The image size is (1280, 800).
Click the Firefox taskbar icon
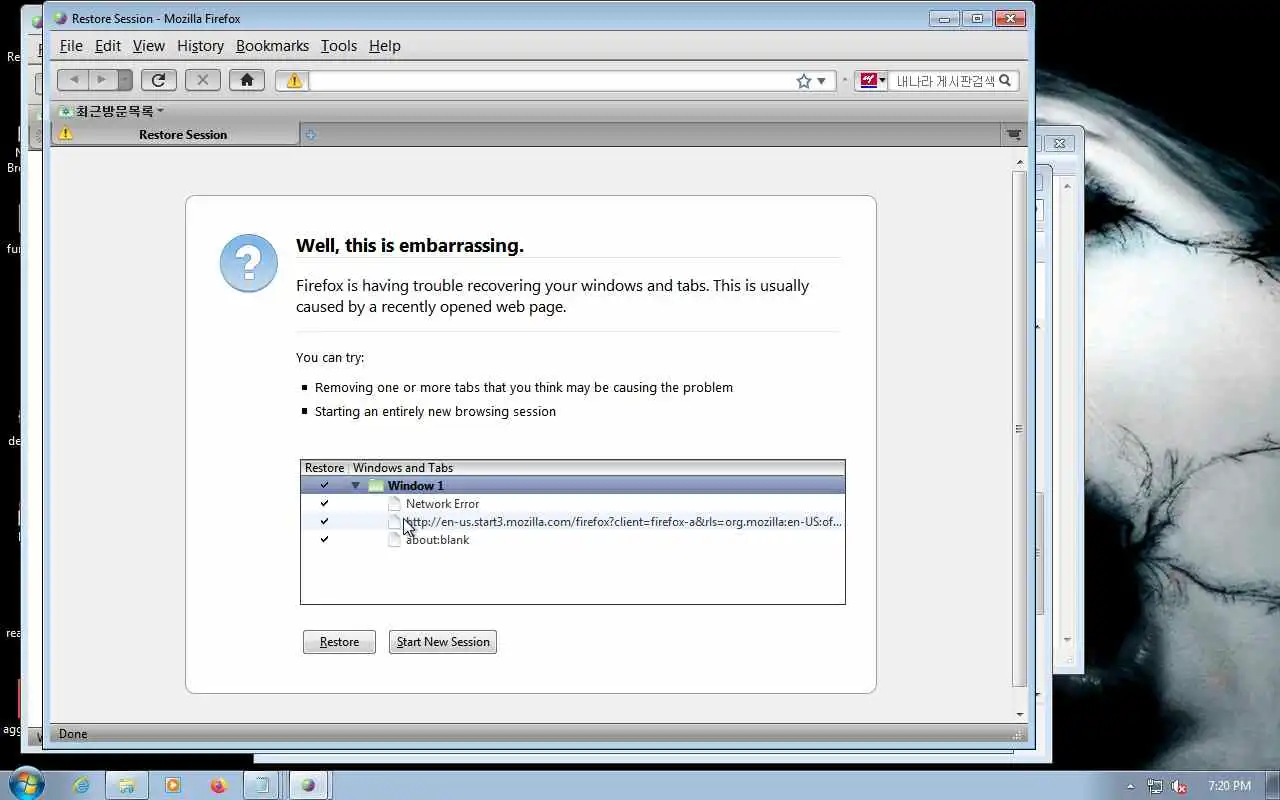pyautogui.click(x=219, y=785)
